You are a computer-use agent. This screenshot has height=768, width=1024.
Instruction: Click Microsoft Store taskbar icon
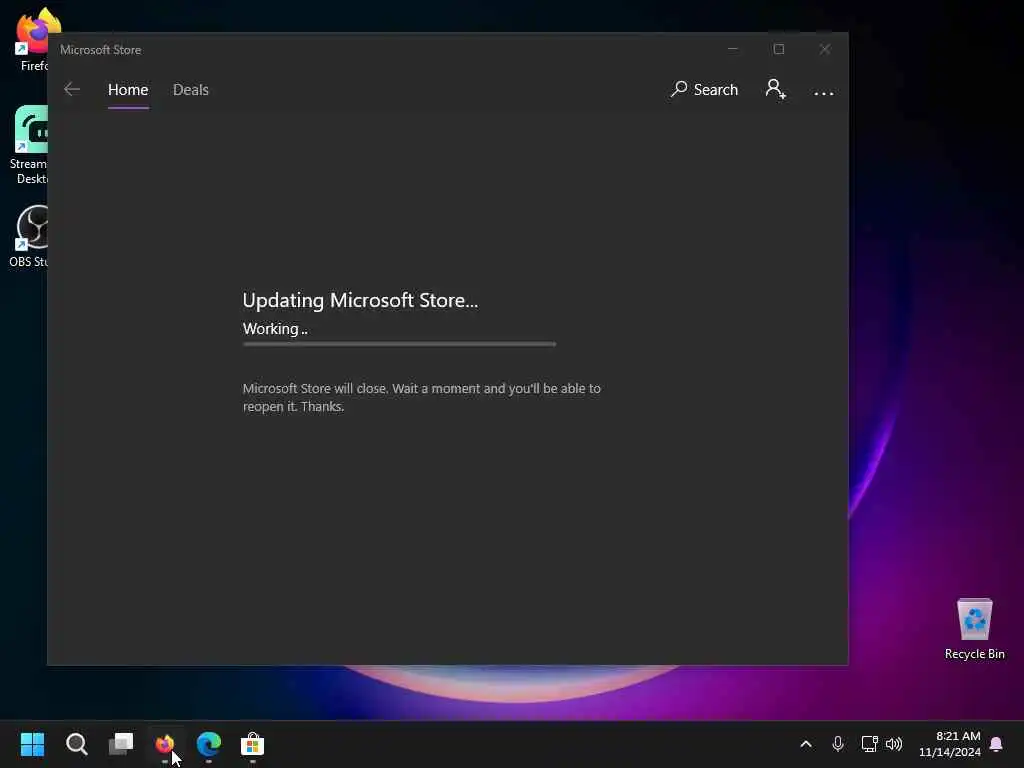coord(253,744)
